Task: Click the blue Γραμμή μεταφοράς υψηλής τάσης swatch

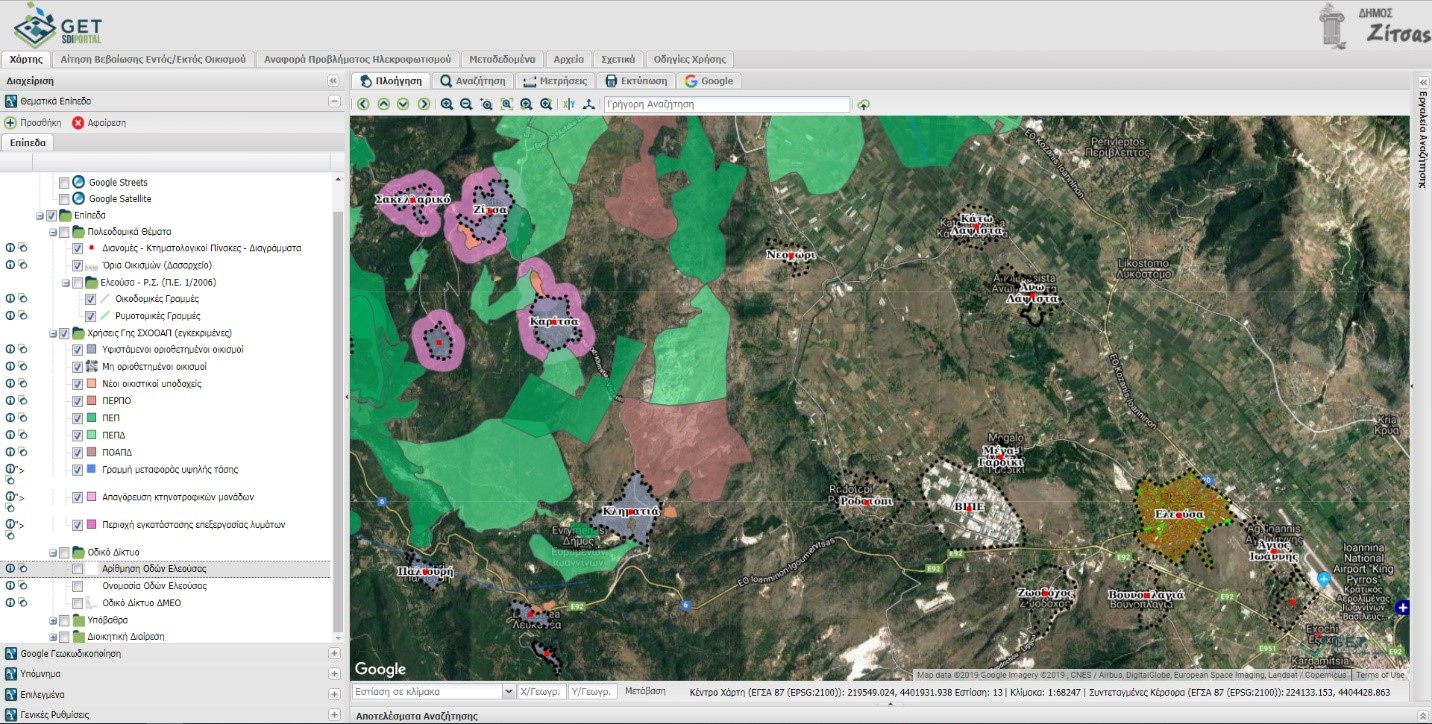Action: click(91, 469)
